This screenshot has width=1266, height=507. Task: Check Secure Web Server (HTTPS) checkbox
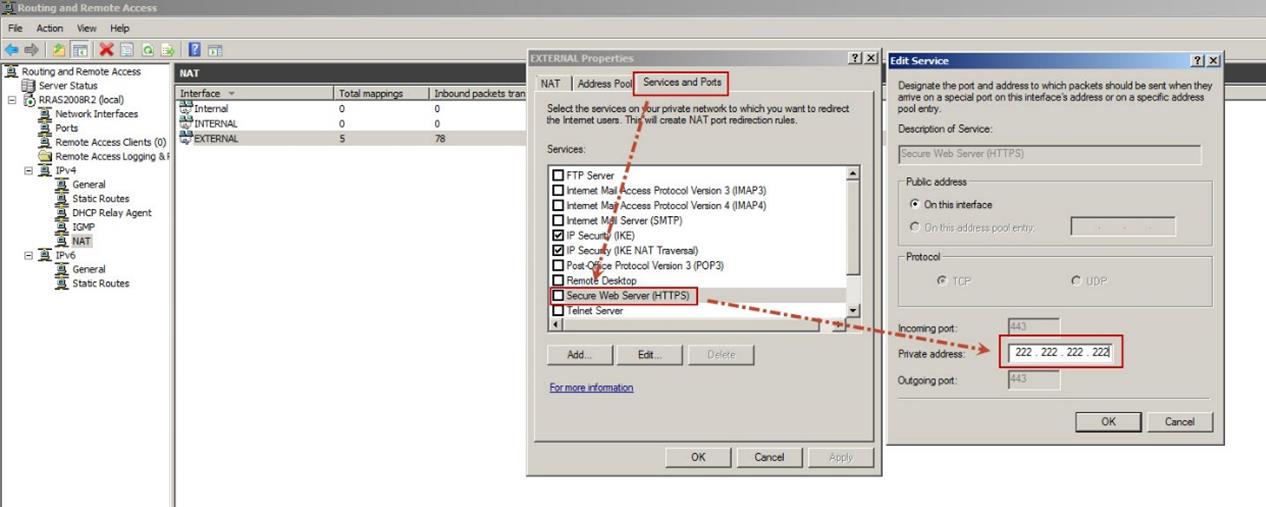558,296
